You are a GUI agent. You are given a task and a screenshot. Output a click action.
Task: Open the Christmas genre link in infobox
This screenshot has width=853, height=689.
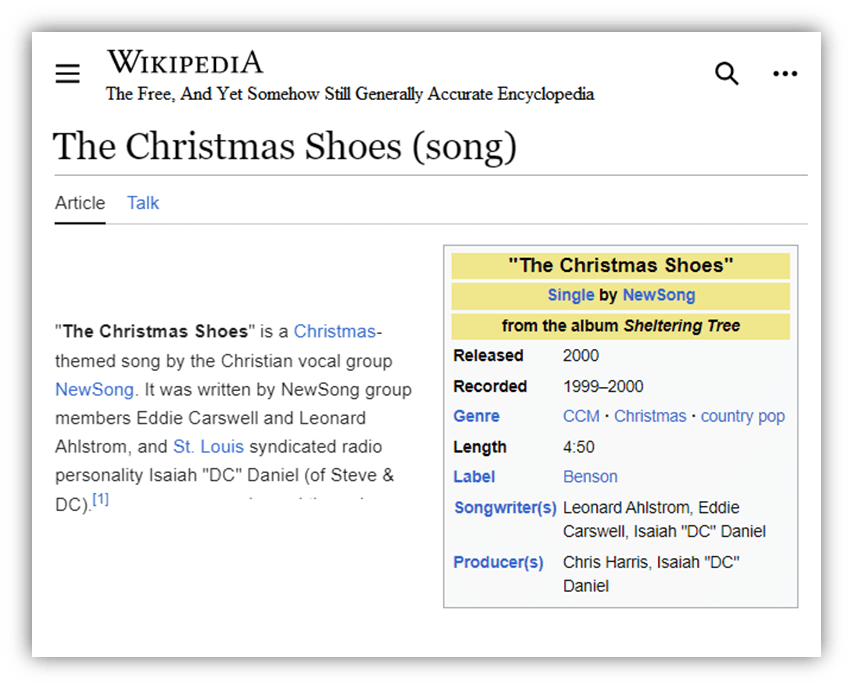[650, 416]
